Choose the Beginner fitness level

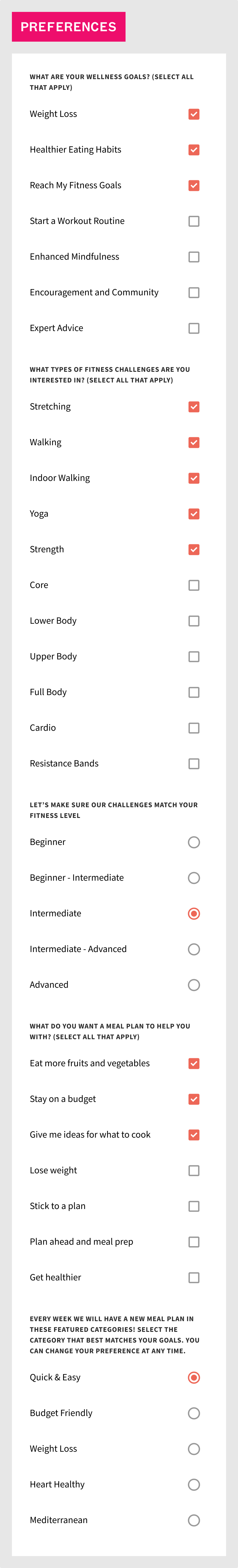(x=194, y=842)
